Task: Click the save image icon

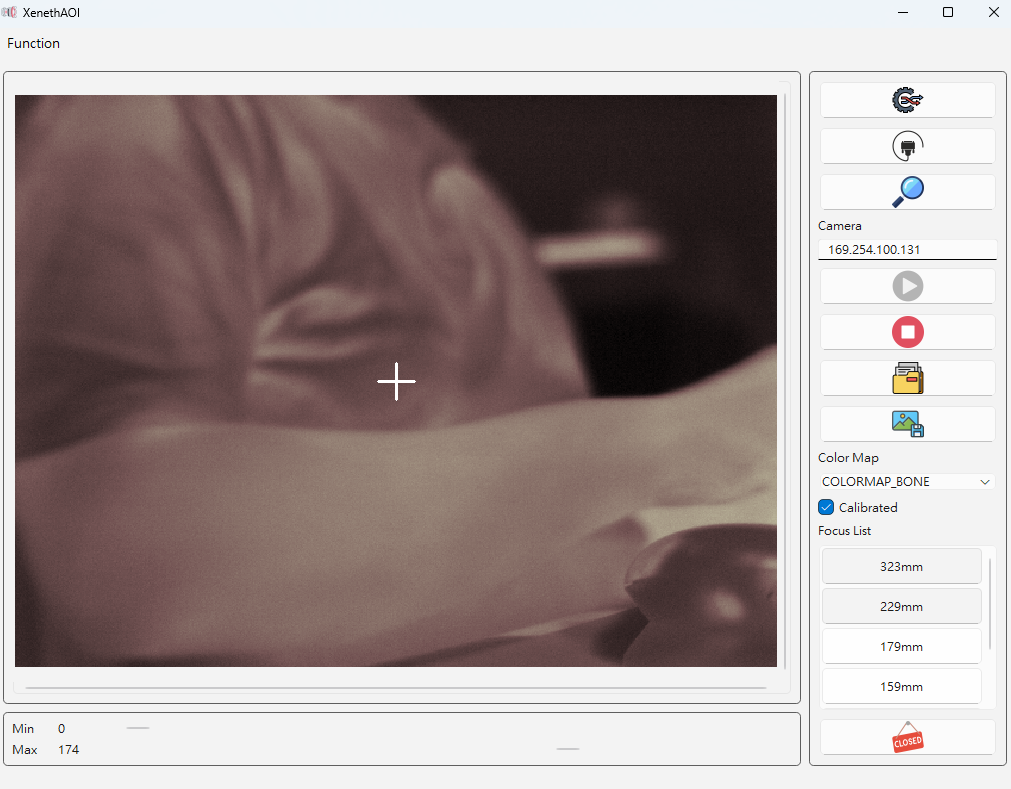Action: tap(907, 424)
